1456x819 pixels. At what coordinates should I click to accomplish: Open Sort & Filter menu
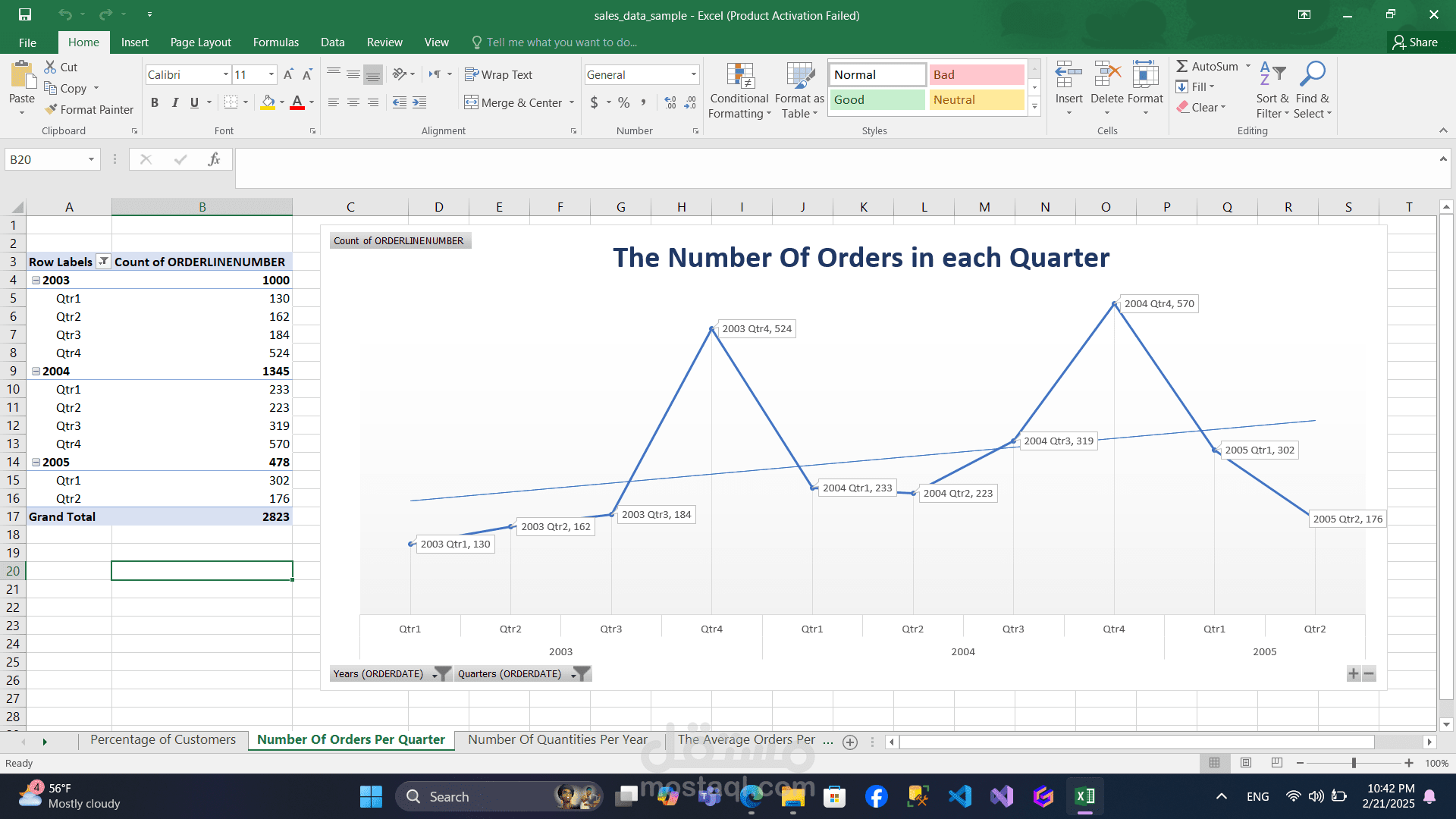tap(1272, 90)
